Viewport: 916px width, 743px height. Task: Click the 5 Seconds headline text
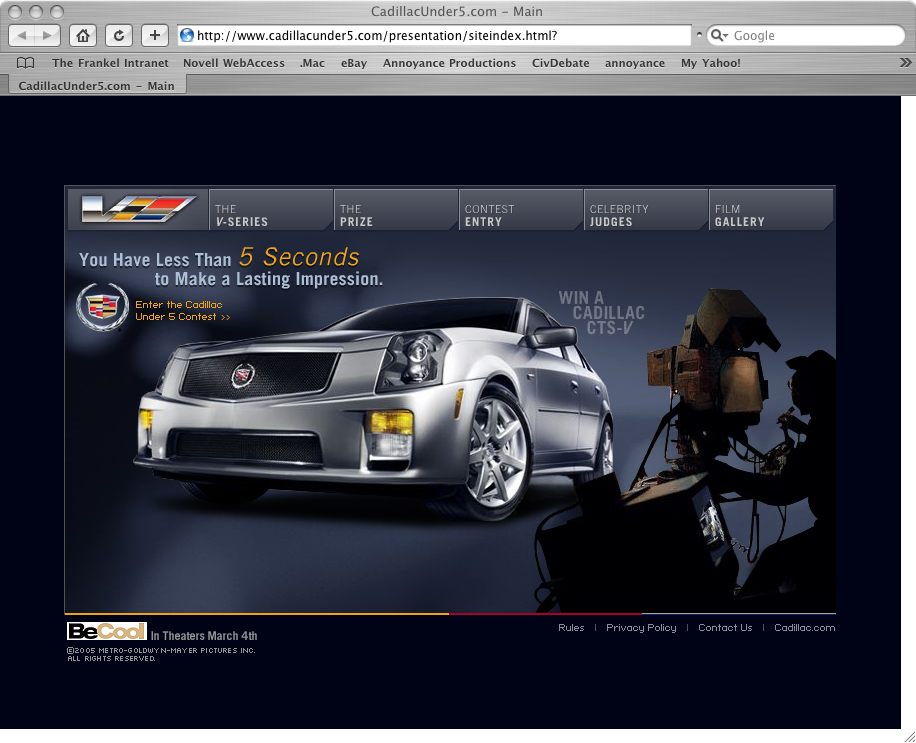pos(299,257)
